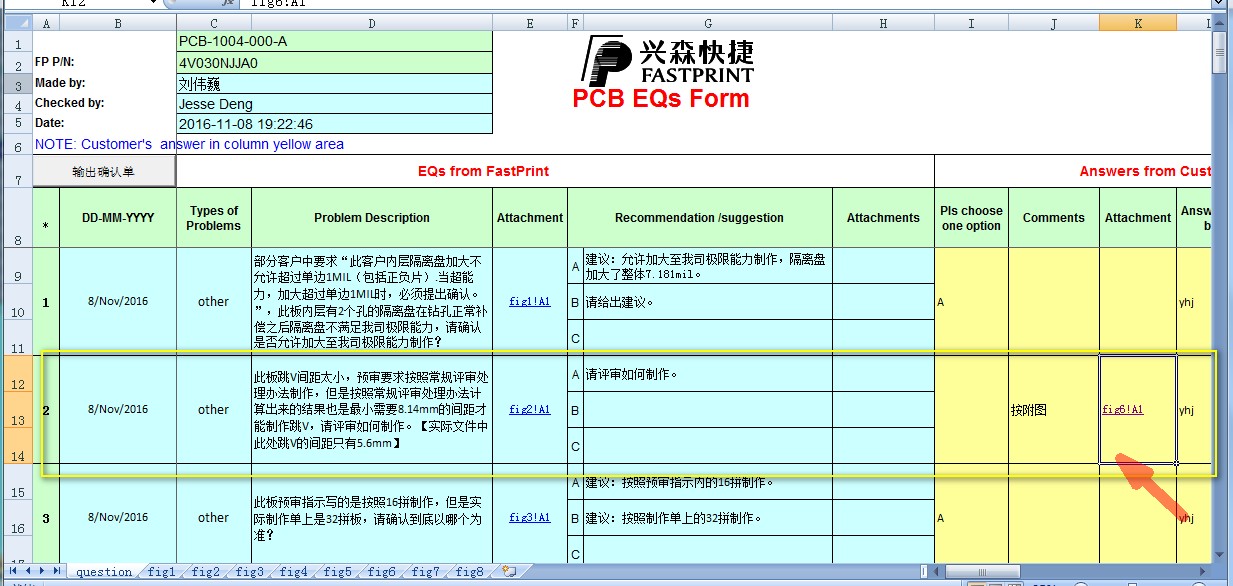Switch to the fig2 sheet tab
Viewport: 1233px width, 586px height.
(205, 572)
